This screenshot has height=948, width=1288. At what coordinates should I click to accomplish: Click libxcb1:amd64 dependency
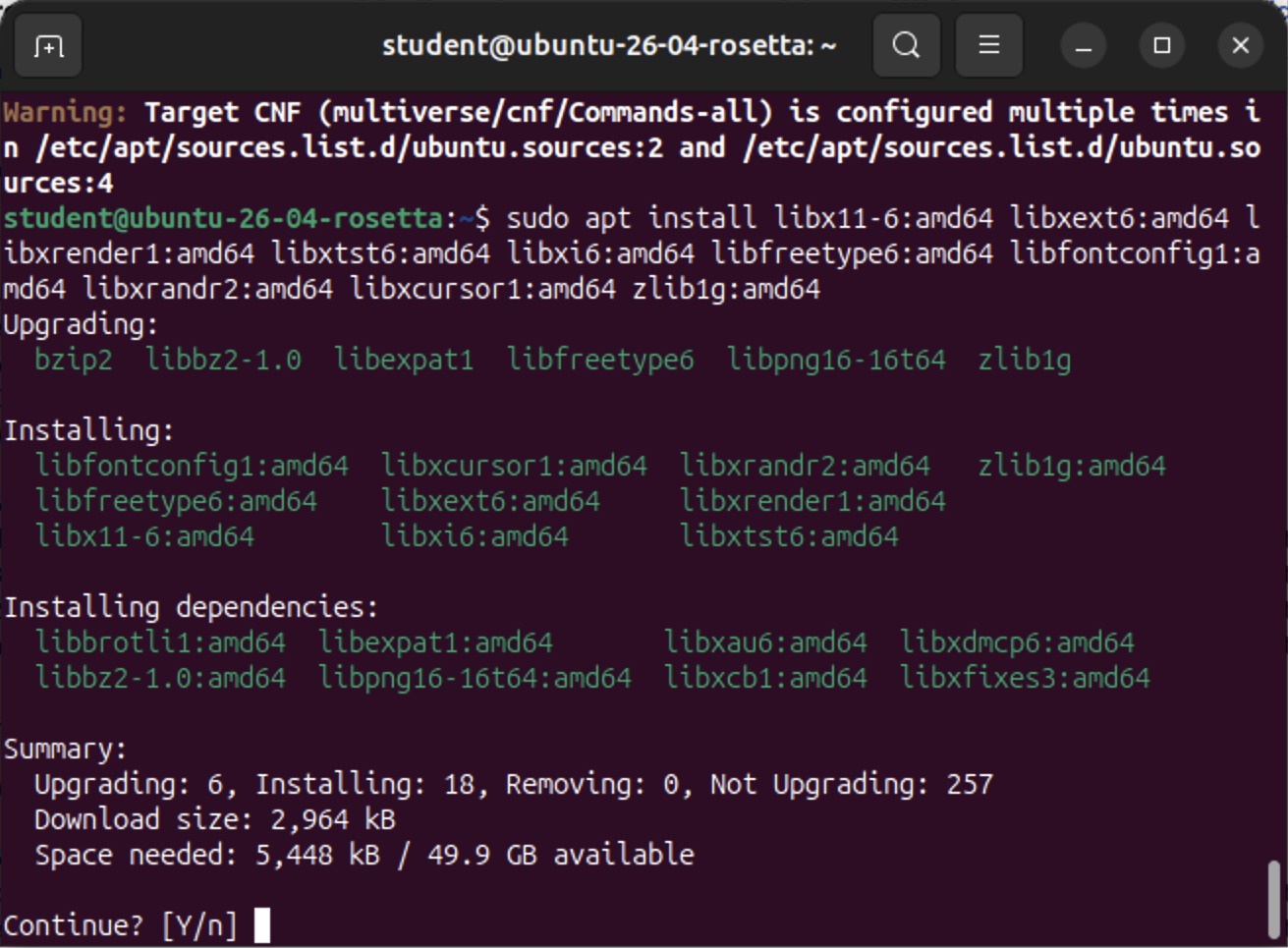pos(765,678)
